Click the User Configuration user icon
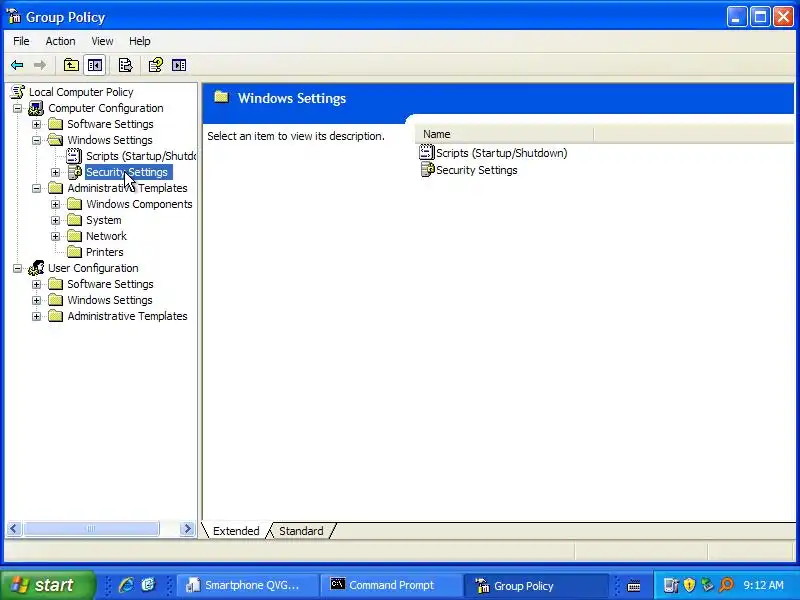800x600 pixels. click(x=36, y=268)
